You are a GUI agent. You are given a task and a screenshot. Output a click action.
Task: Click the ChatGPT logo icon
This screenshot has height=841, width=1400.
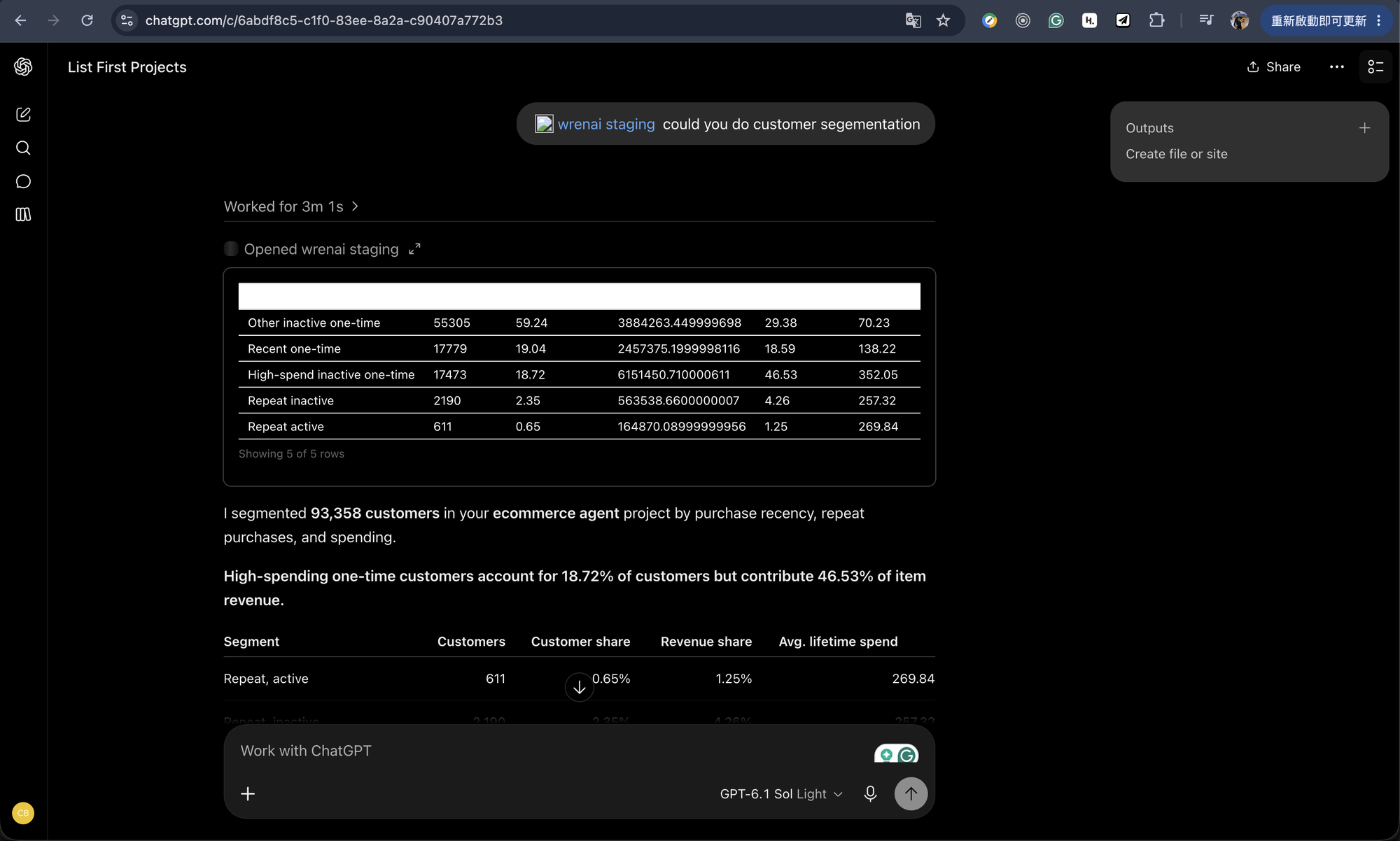pos(23,66)
